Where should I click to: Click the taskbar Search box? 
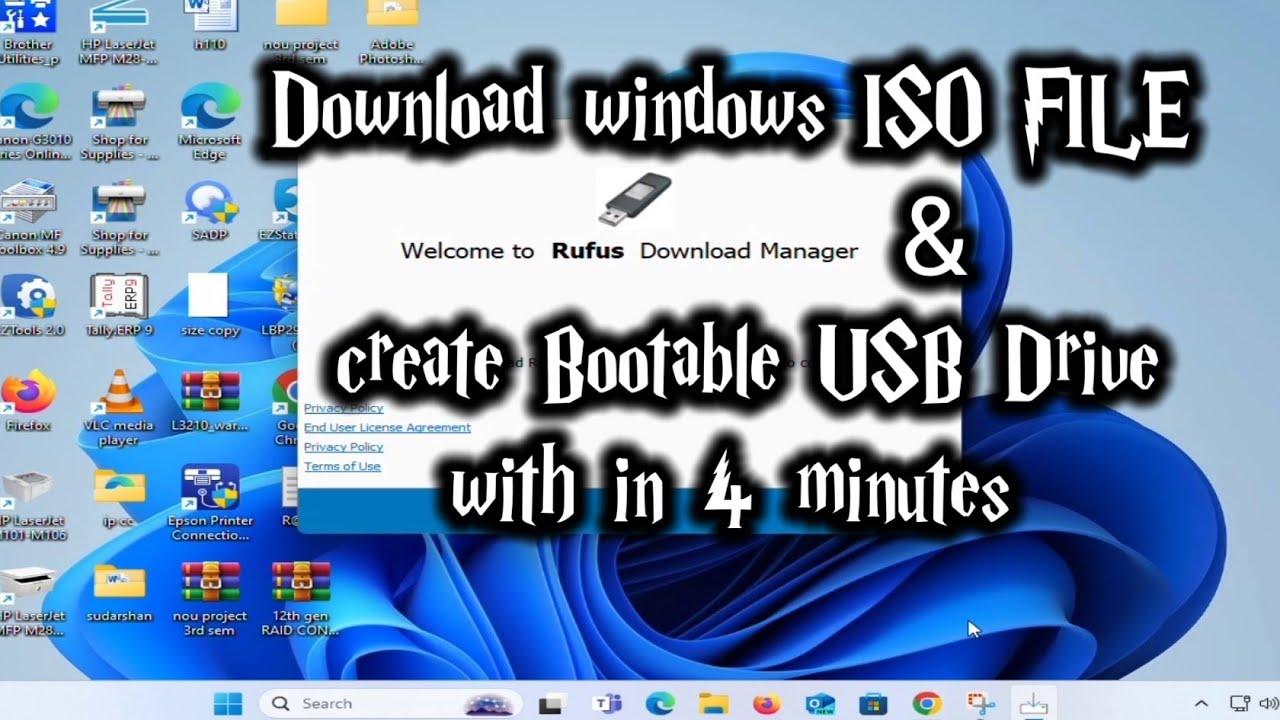(391, 703)
